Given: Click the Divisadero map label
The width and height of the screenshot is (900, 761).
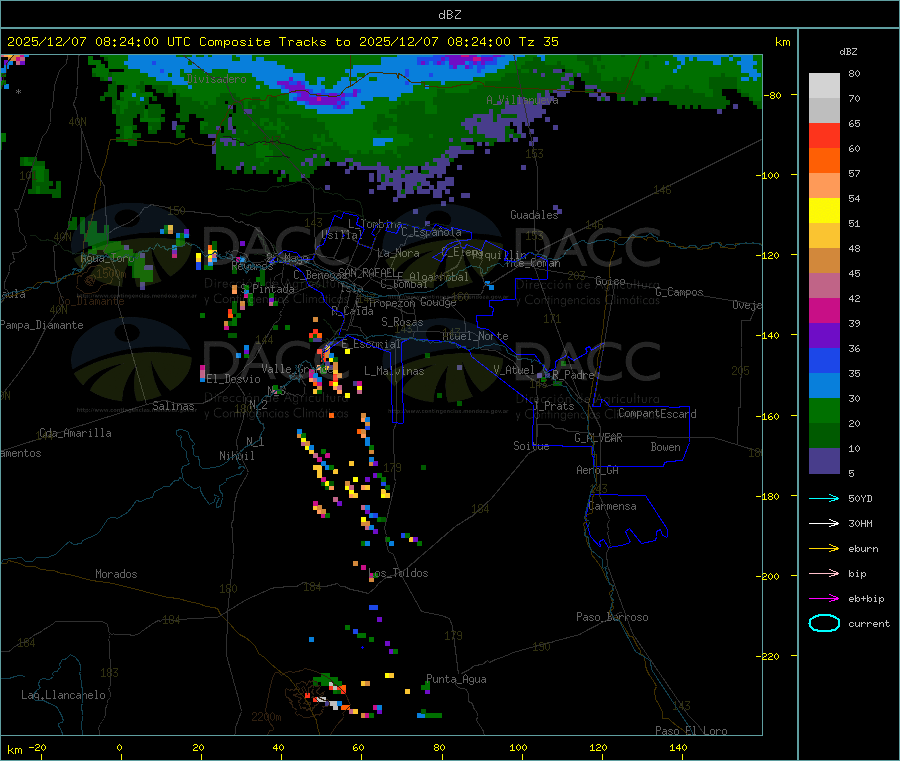Looking at the screenshot, I should pyautogui.click(x=216, y=79).
